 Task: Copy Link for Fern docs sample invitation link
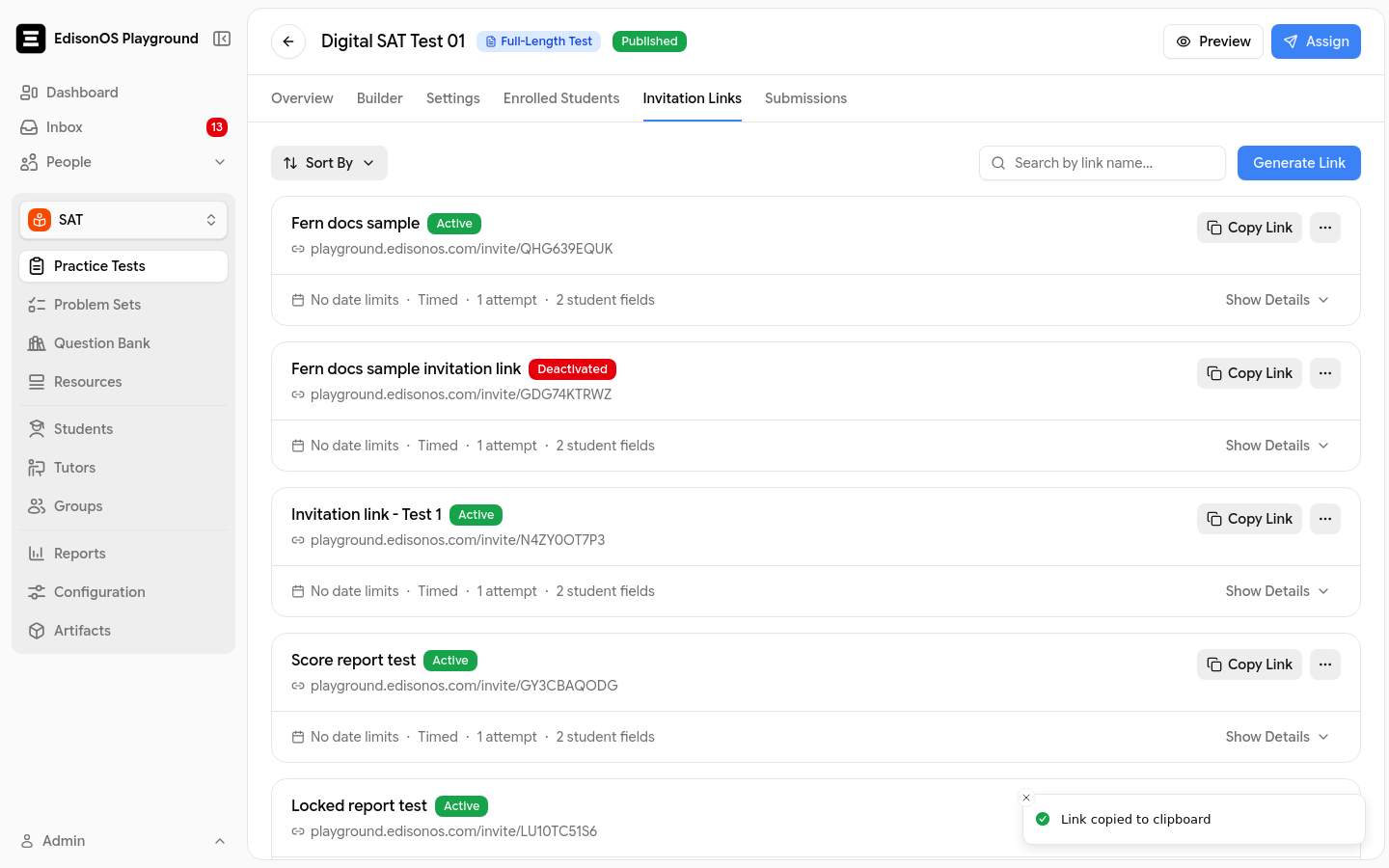[x=1249, y=373]
